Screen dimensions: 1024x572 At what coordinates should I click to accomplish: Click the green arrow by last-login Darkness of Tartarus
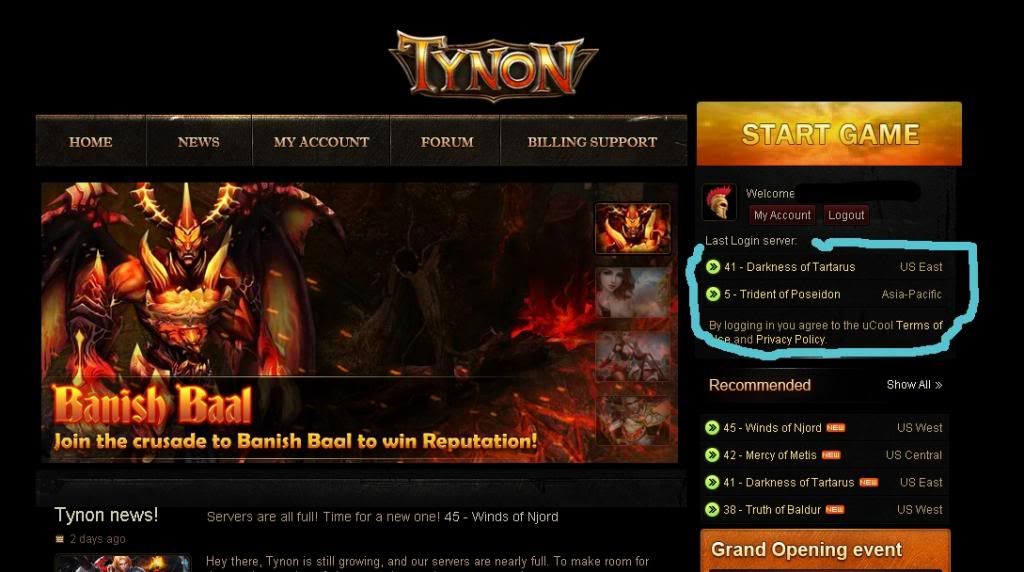713,266
